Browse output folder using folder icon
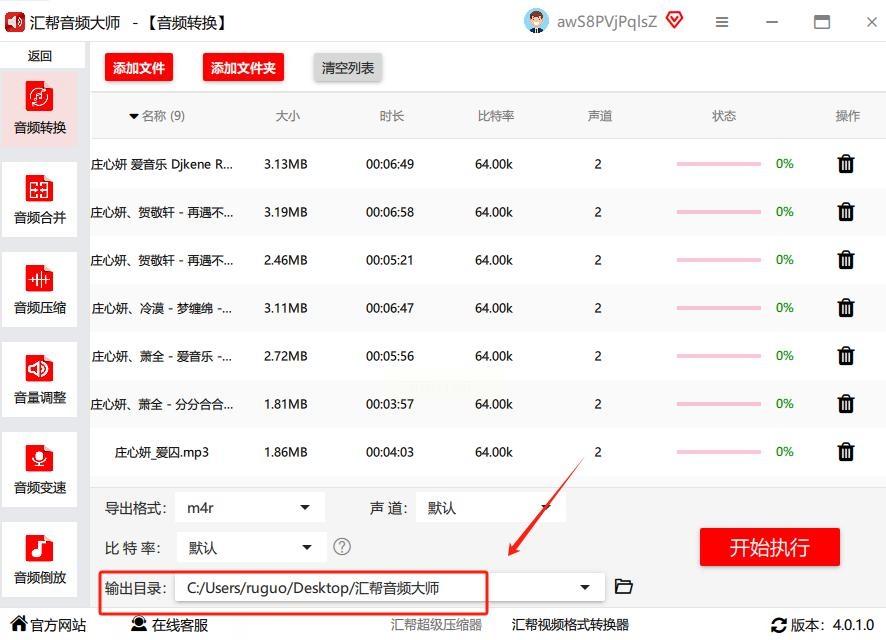Viewport: 886px width, 640px height. (624, 587)
